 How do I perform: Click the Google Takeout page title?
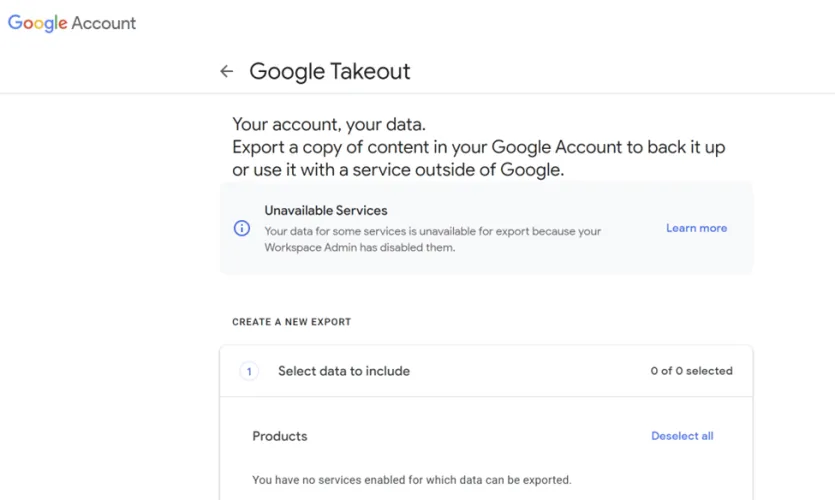(329, 71)
